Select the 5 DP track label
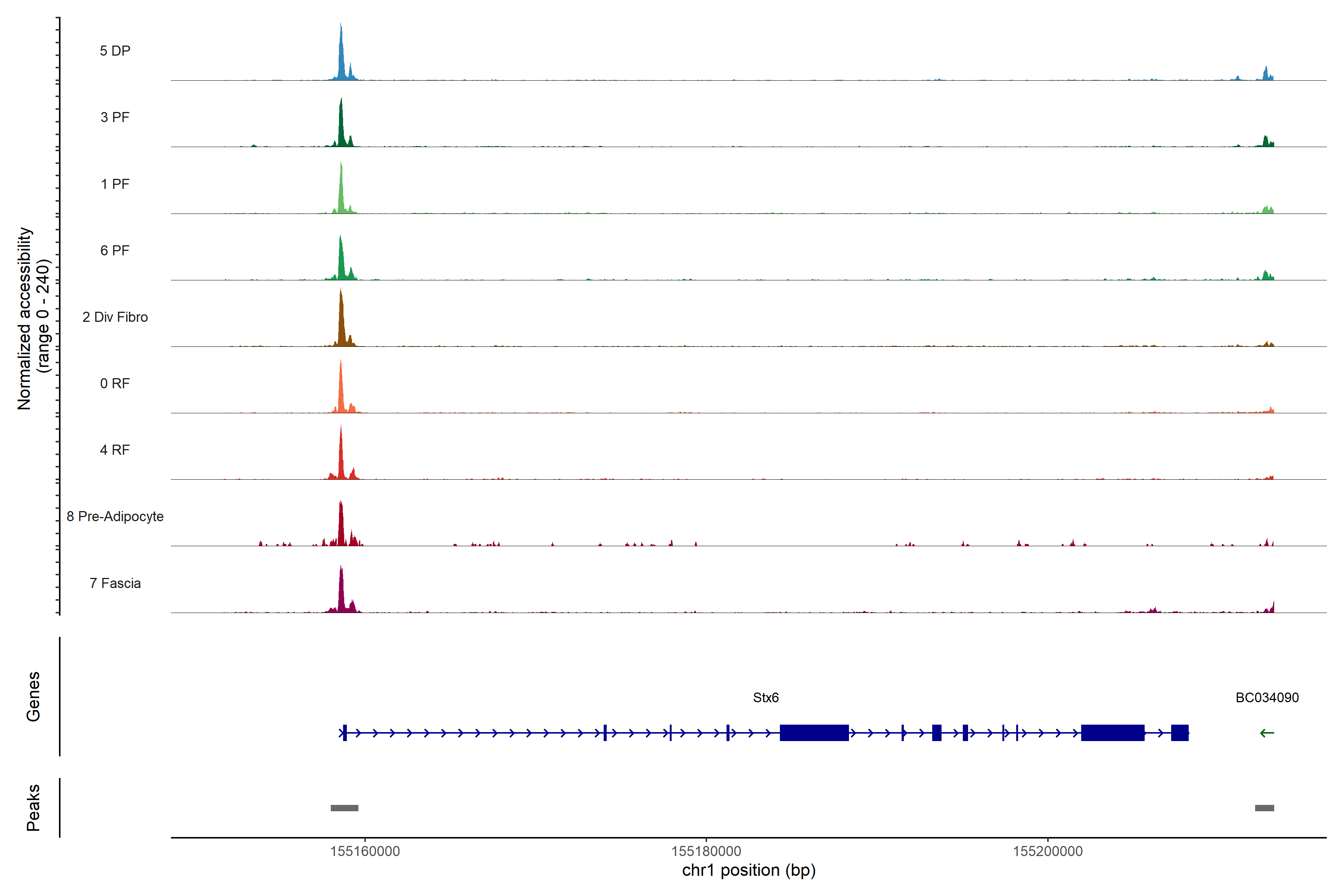This screenshot has width=1344, height=896. point(115,51)
